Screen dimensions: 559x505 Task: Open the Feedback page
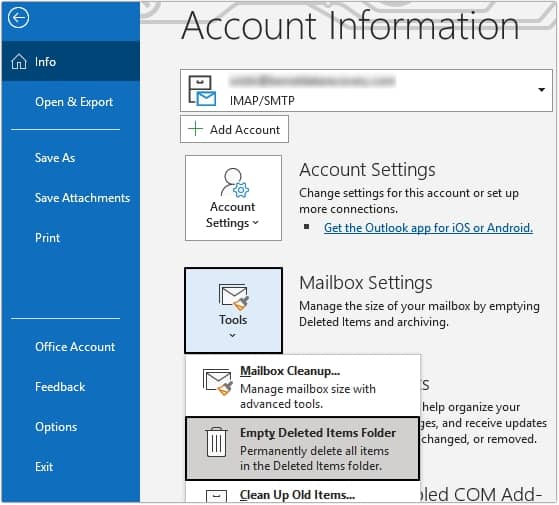click(60, 387)
